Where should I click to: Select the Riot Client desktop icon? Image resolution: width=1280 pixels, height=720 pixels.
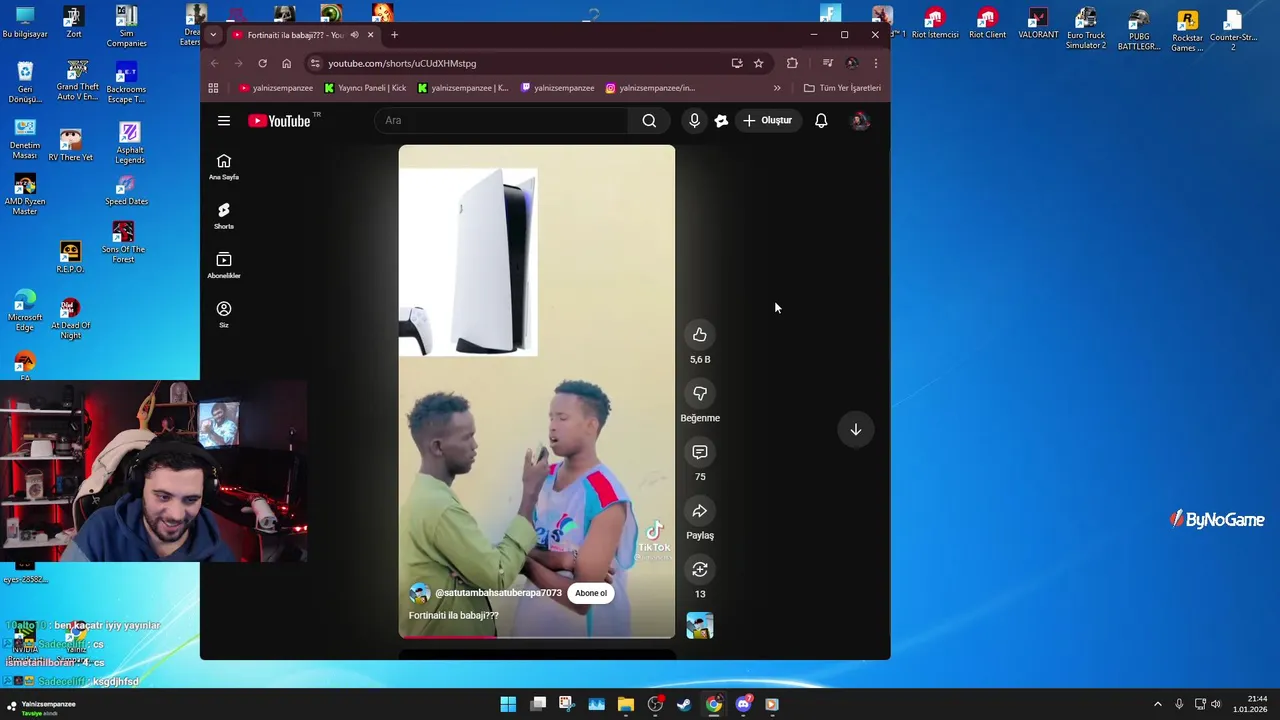point(987,24)
